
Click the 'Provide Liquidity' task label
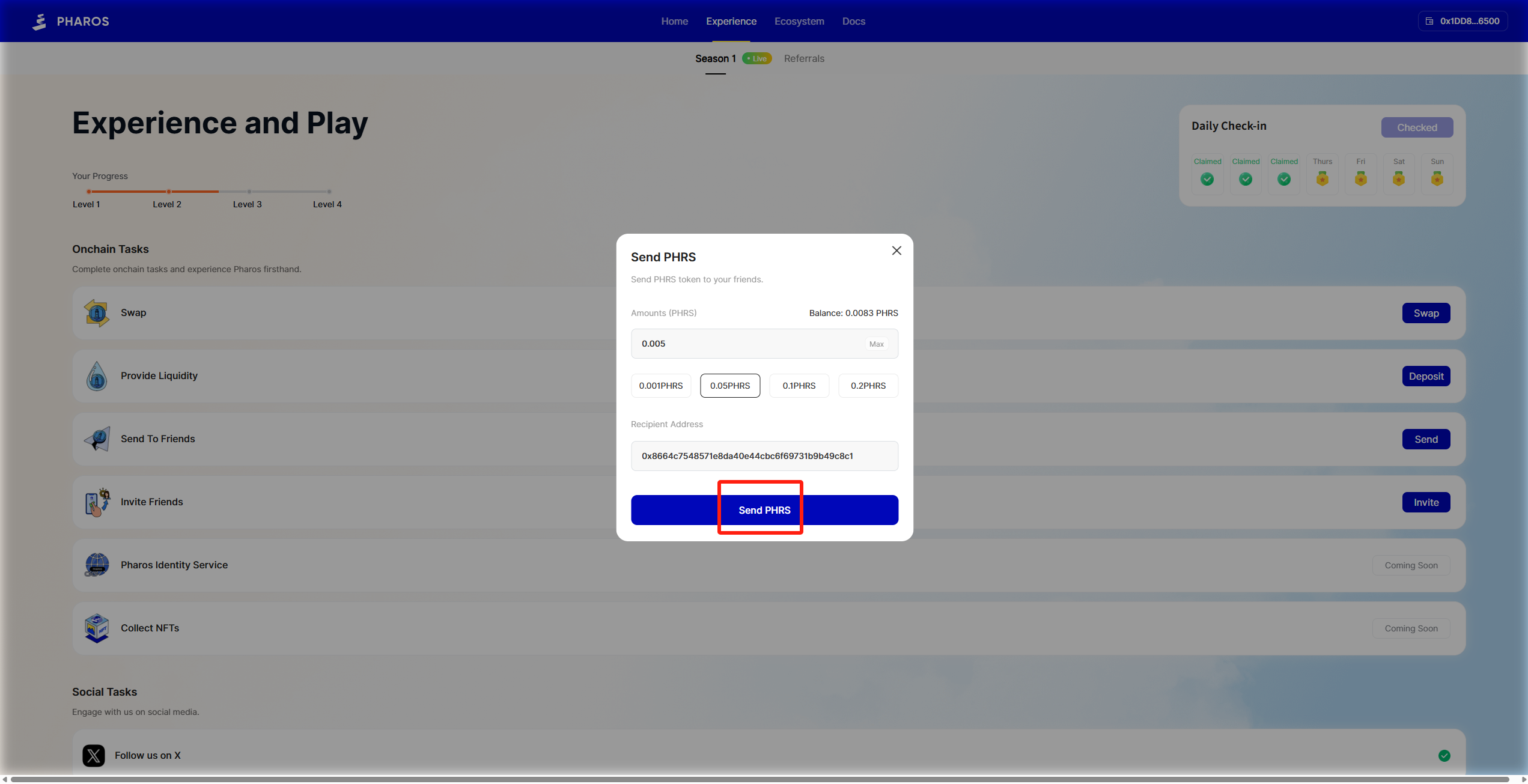click(159, 375)
